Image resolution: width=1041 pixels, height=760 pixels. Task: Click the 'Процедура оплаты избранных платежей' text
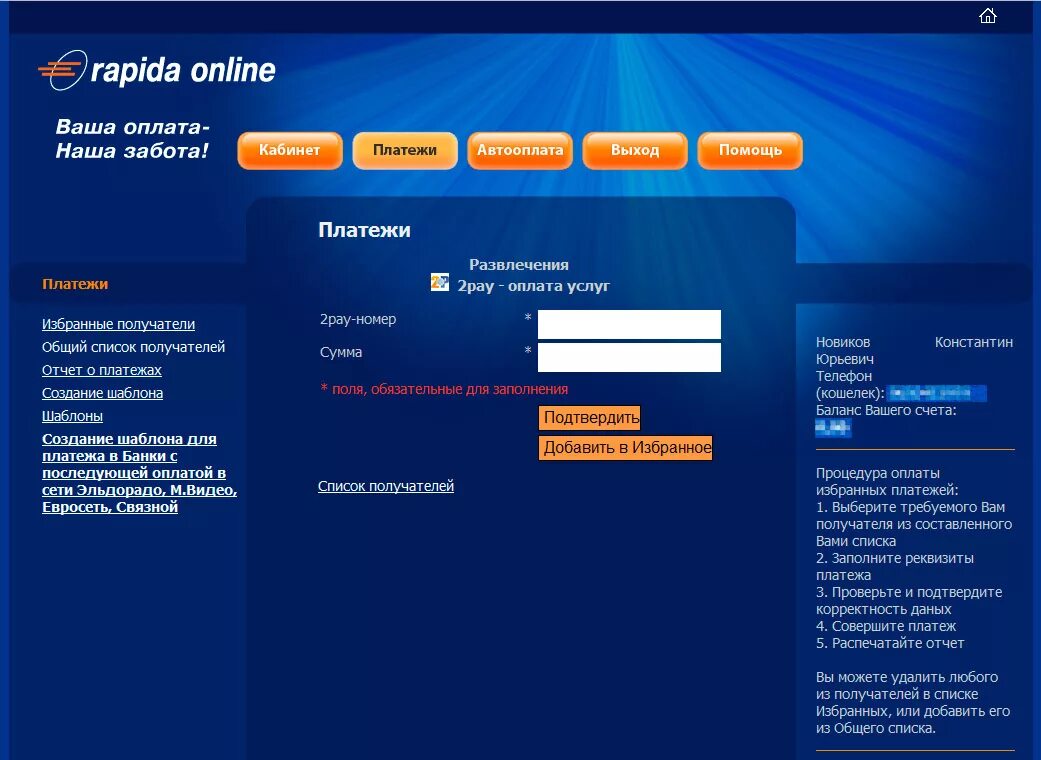(887, 482)
